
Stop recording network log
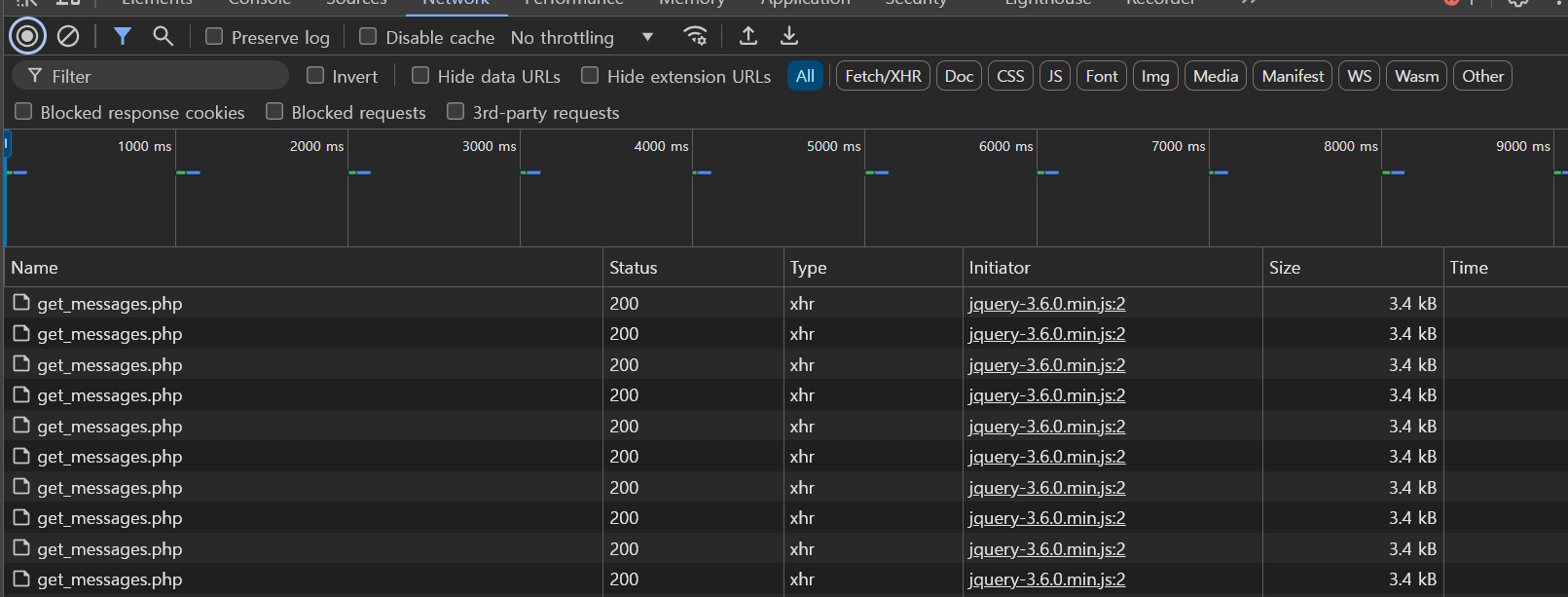coord(27,37)
